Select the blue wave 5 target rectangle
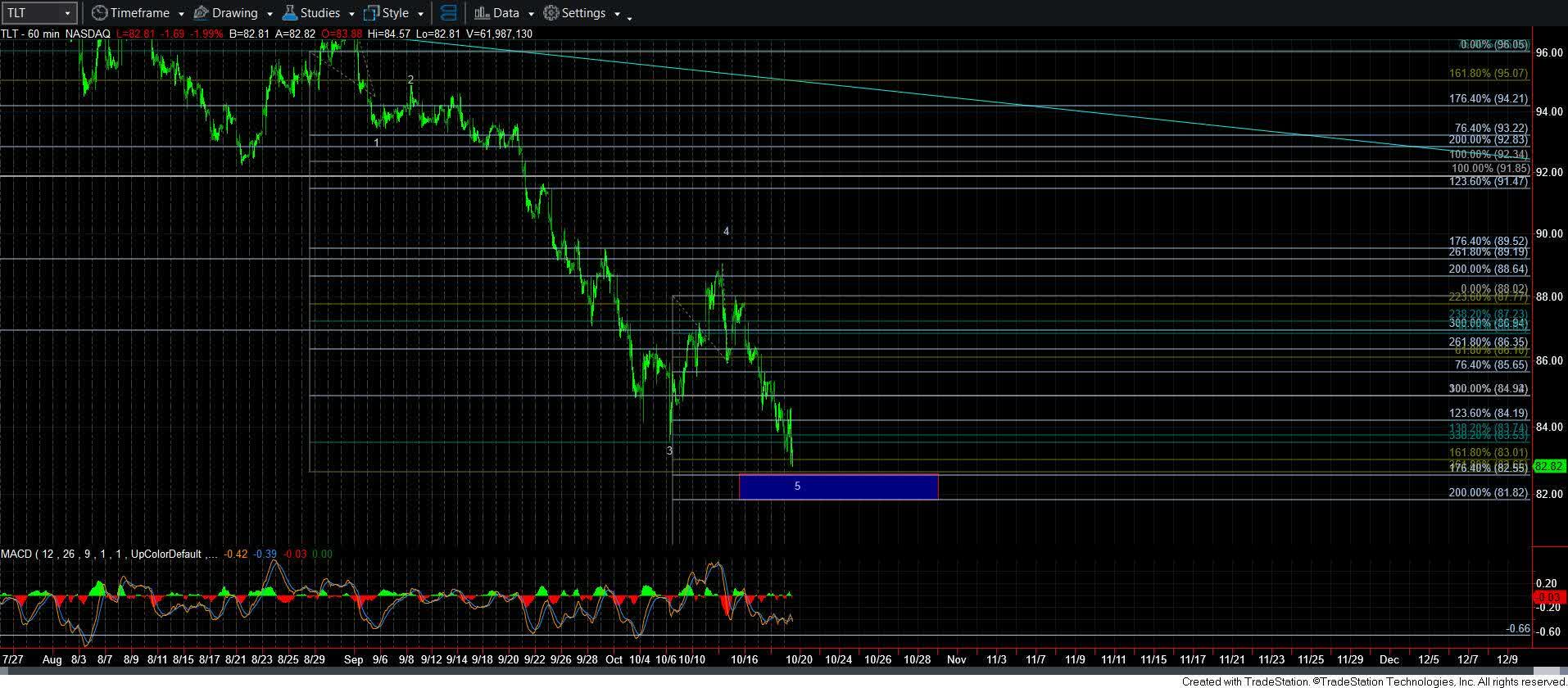 (838, 487)
